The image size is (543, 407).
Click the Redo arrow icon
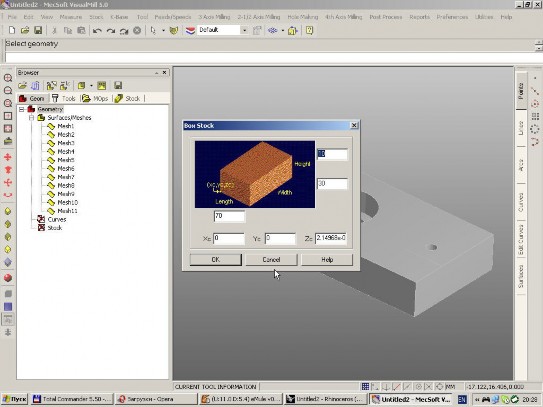(x=110, y=31)
